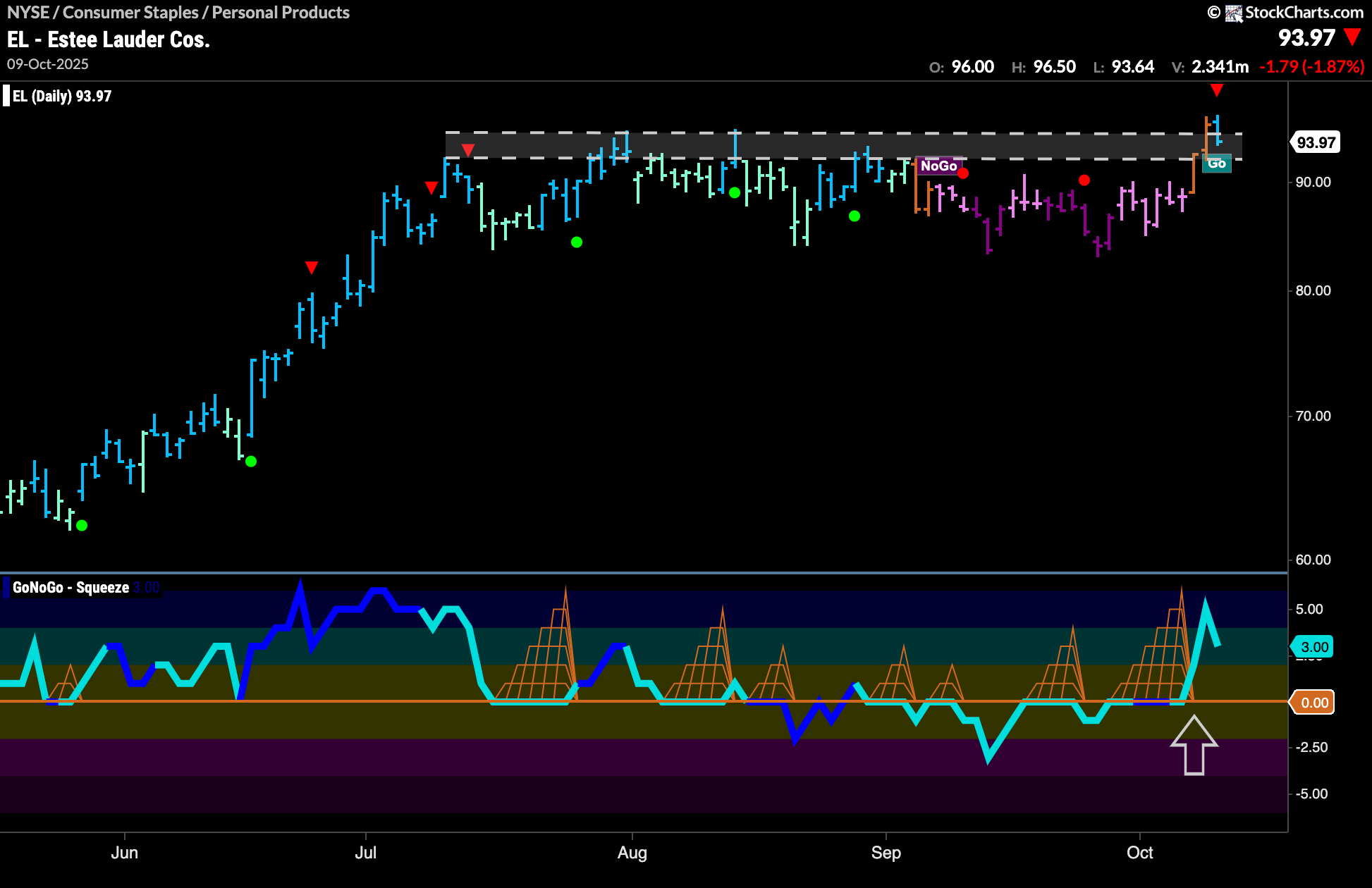The height and width of the screenshot is (888, 1372).
Task: Select the red dot marker after the NoGo label
Action: point(964,173)
